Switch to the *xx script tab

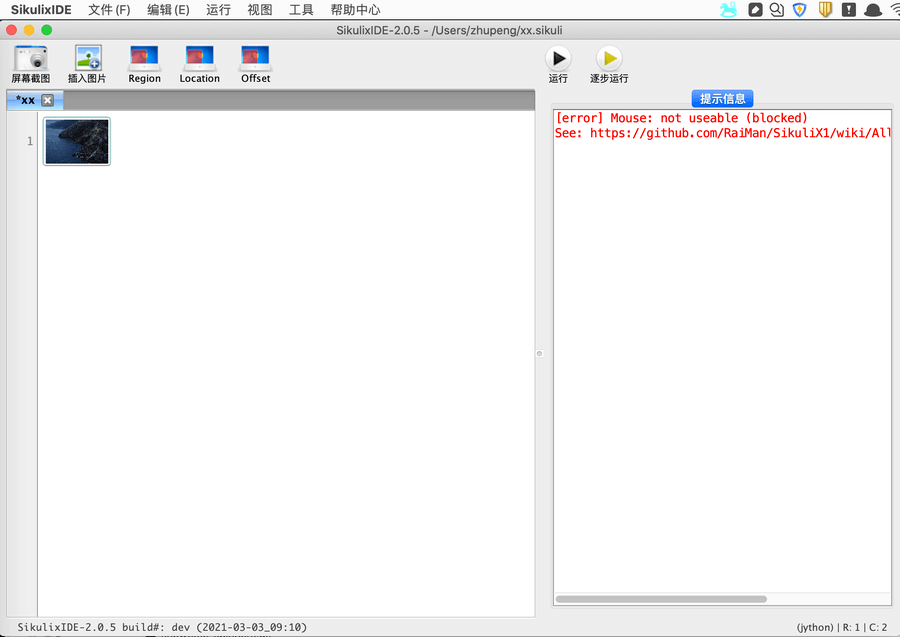click(x=25, y=100)
